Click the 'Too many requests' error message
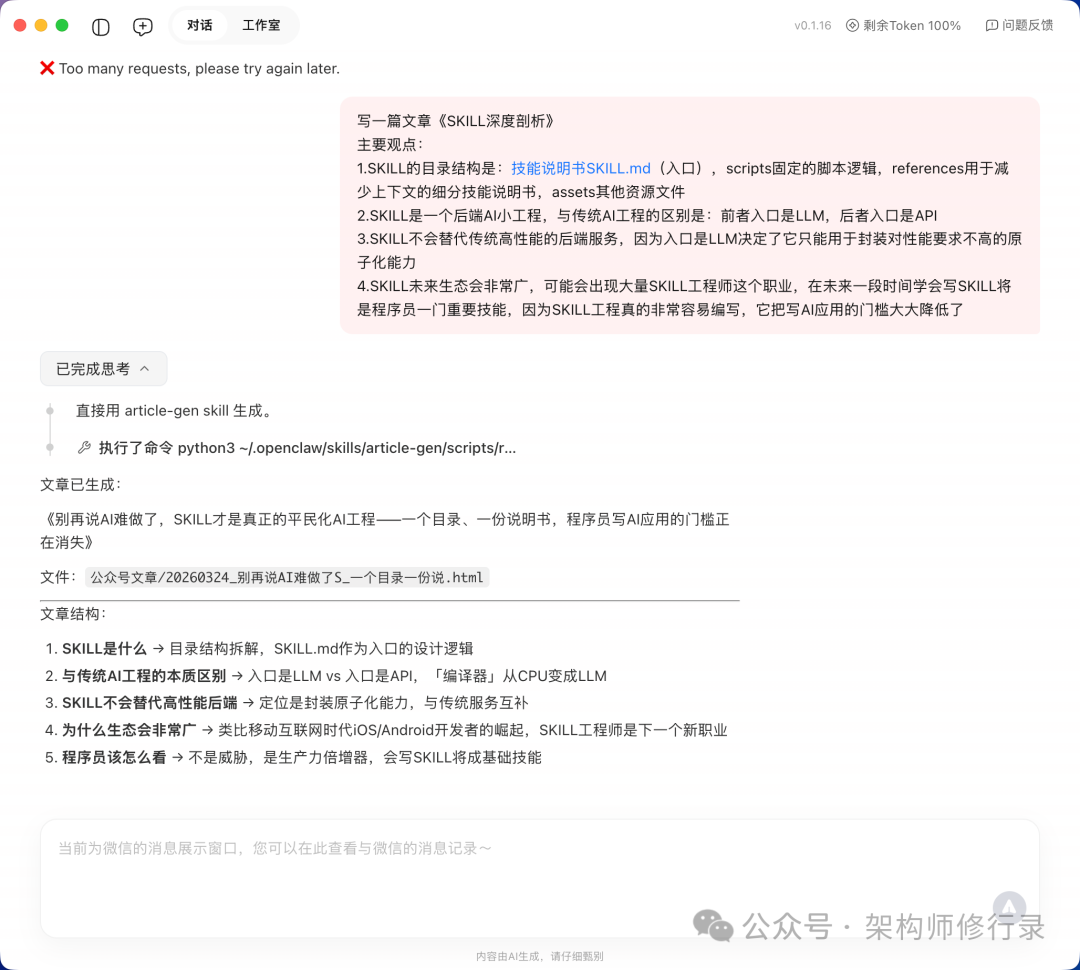This screenshot has width=1080, height=970. [199, 68]
